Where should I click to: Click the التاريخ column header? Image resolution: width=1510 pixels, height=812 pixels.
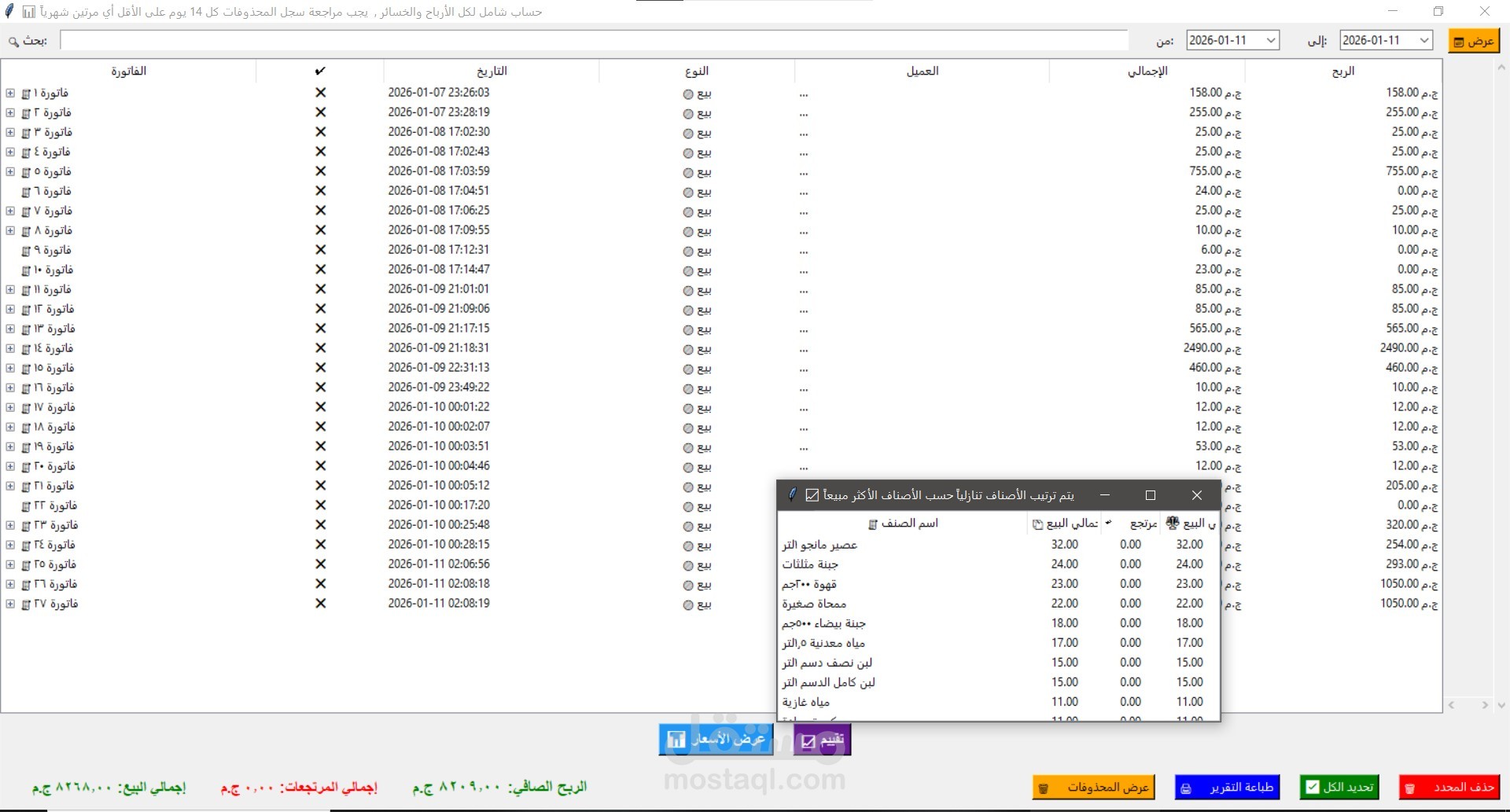pyautogui.click(x=492, y=71)
